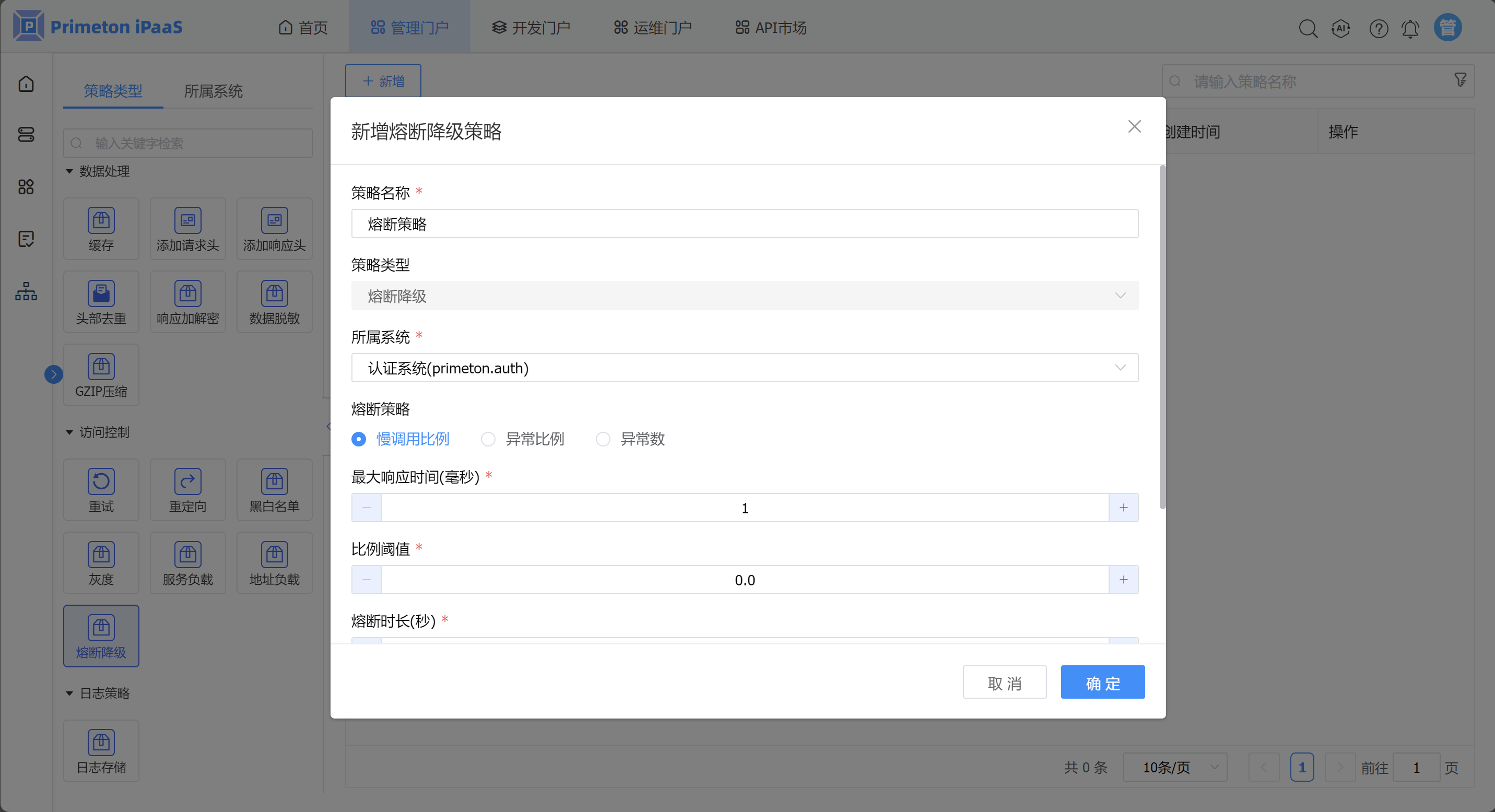The image size is (1495, 812).
Task: Collapse the 数据处理 tree section
Action: (69, 171)
